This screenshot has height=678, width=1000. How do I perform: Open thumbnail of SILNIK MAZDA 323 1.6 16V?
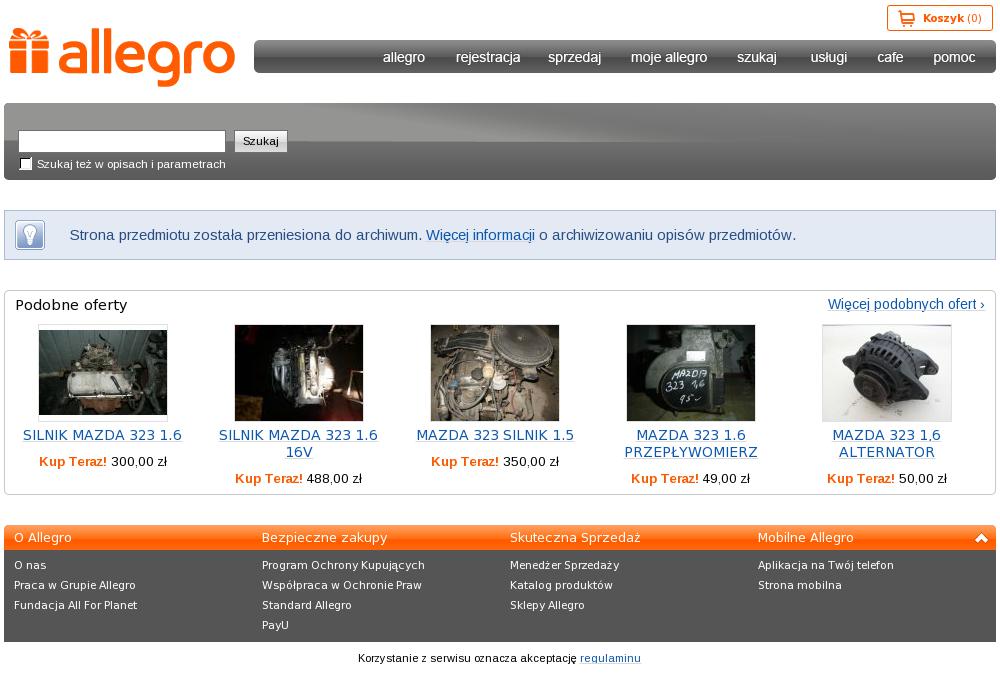point(298,373)
